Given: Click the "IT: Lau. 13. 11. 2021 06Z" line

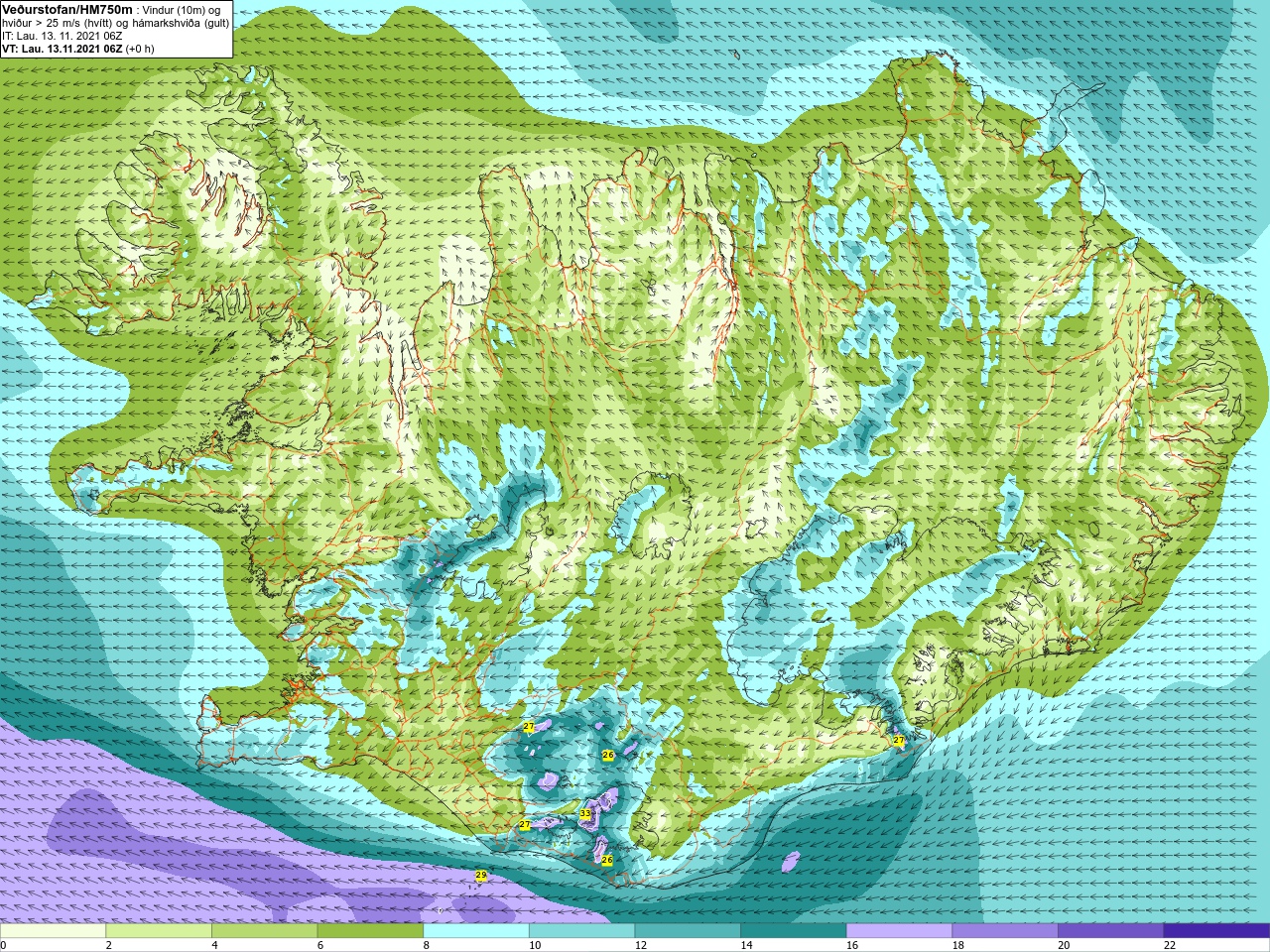Looking at the screenshot, I should pos(63,36).
